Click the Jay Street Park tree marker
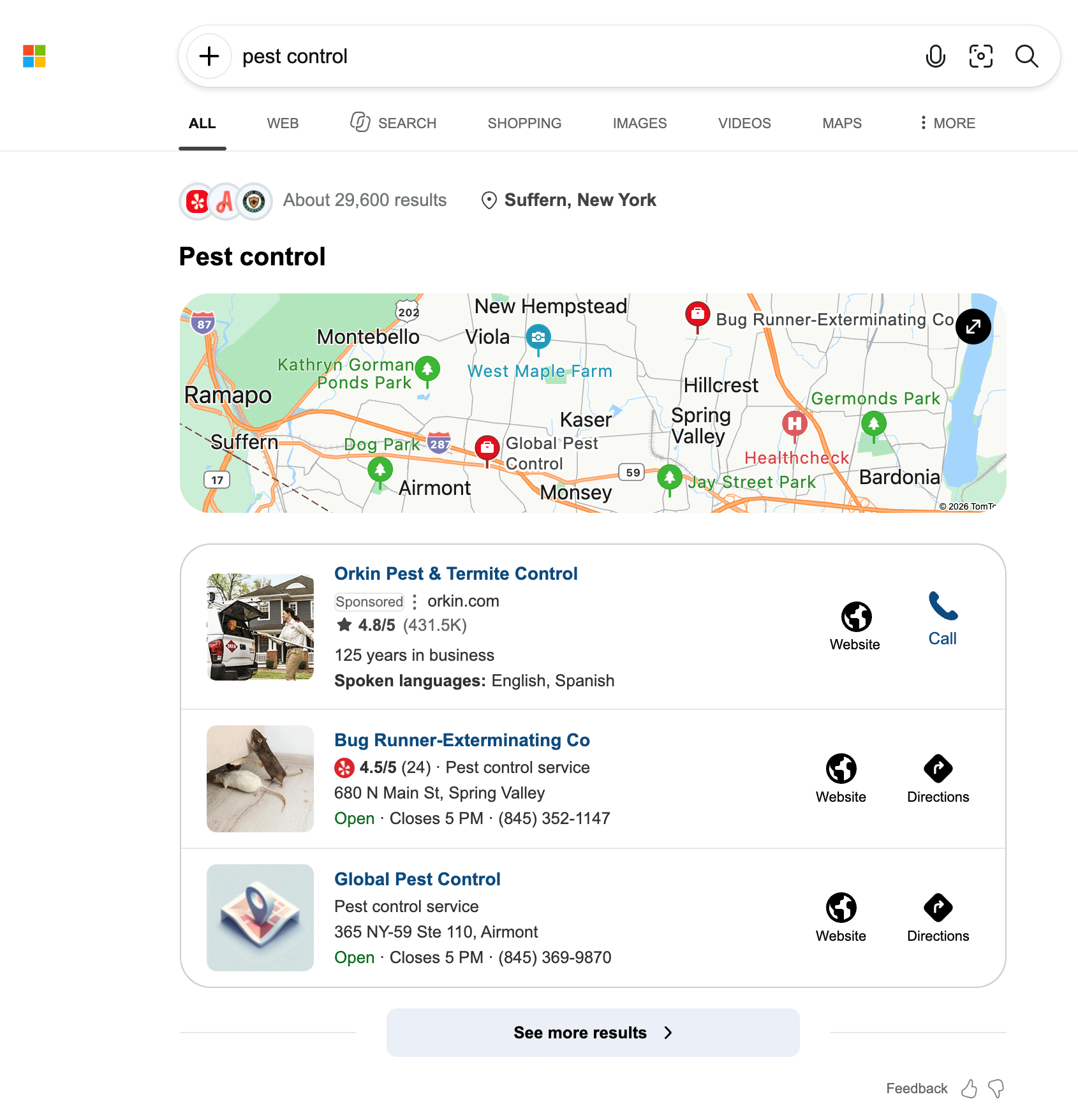The width and height of the screenshot is (1078, 1120). click(x=670, y=480)
